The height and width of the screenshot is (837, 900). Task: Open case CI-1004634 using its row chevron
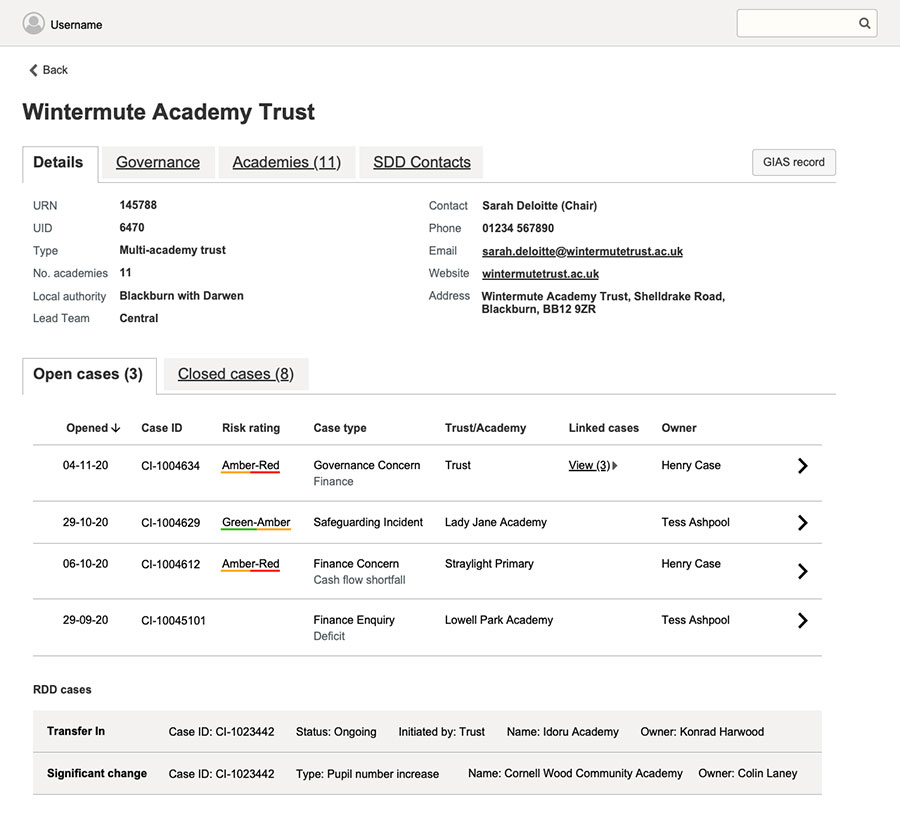(x=802, y=465)
